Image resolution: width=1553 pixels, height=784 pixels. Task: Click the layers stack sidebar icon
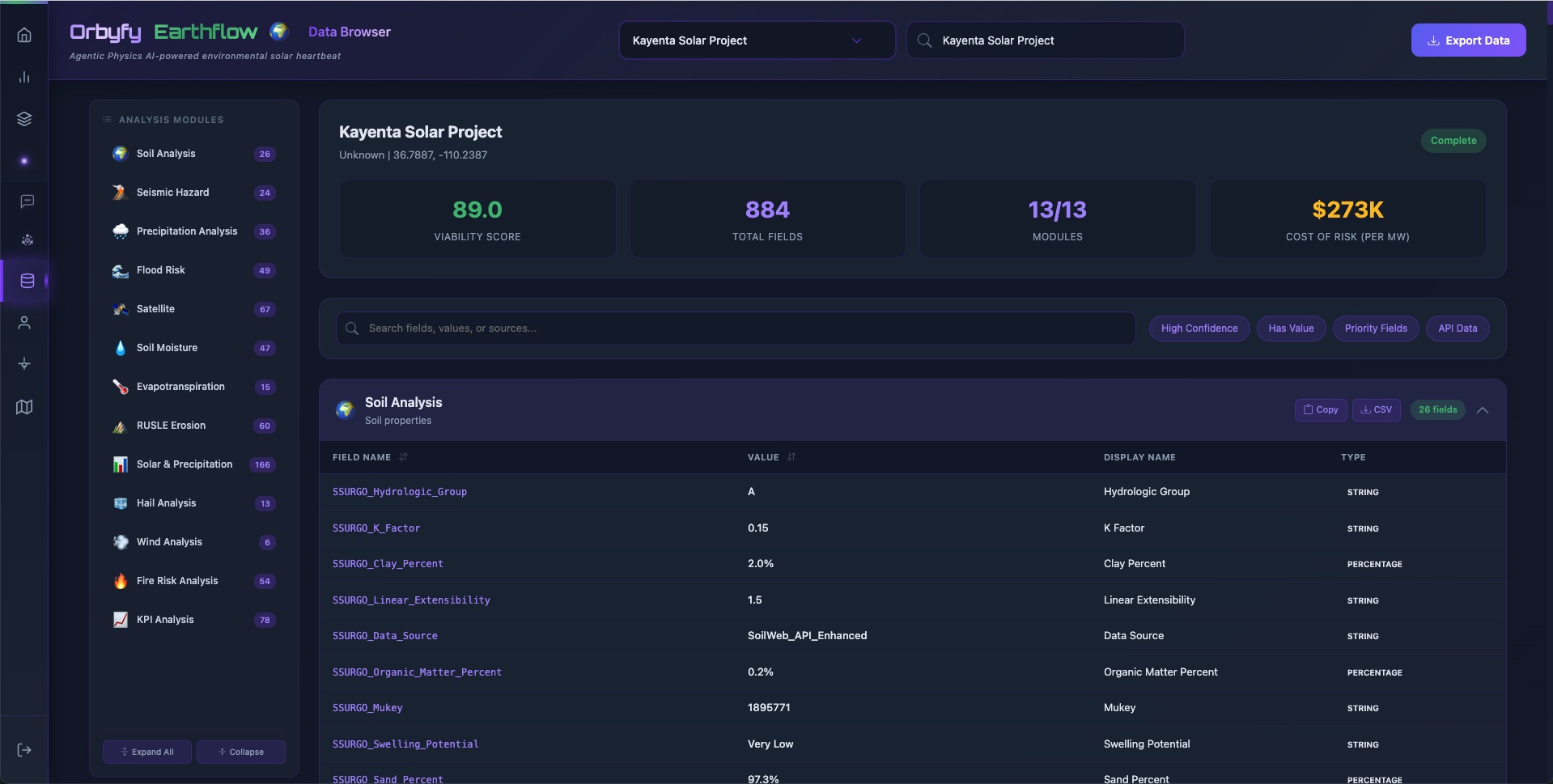tap(24, 119)
